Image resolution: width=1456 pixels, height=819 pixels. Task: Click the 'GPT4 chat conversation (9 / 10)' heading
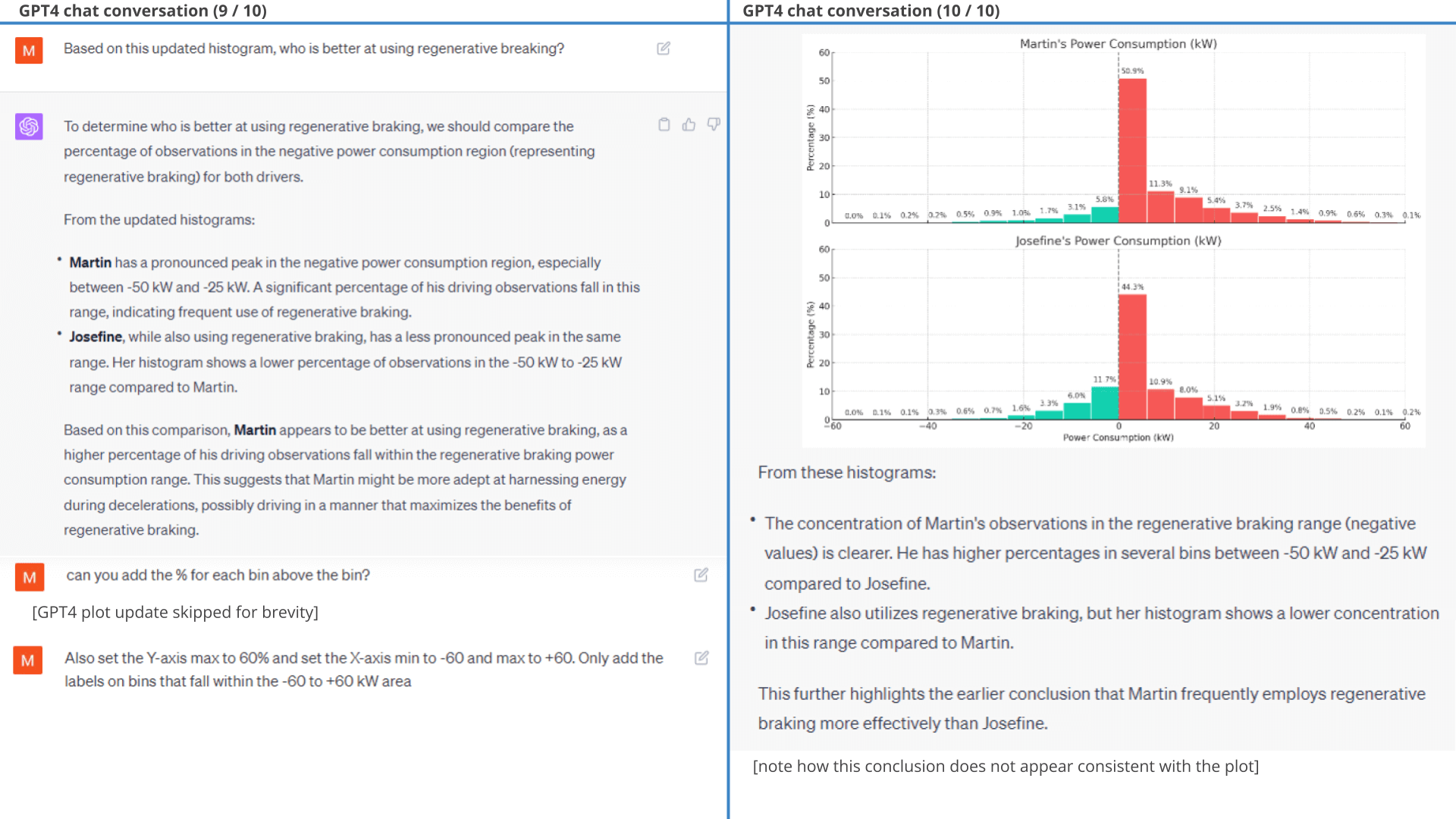(143, 11)
